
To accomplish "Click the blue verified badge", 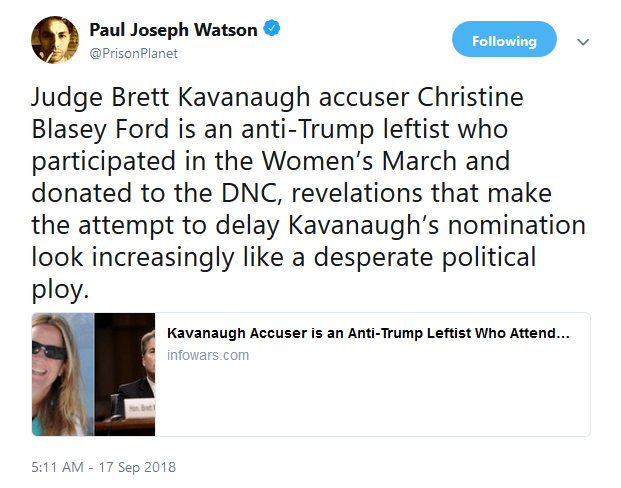I will coord(271,29).
